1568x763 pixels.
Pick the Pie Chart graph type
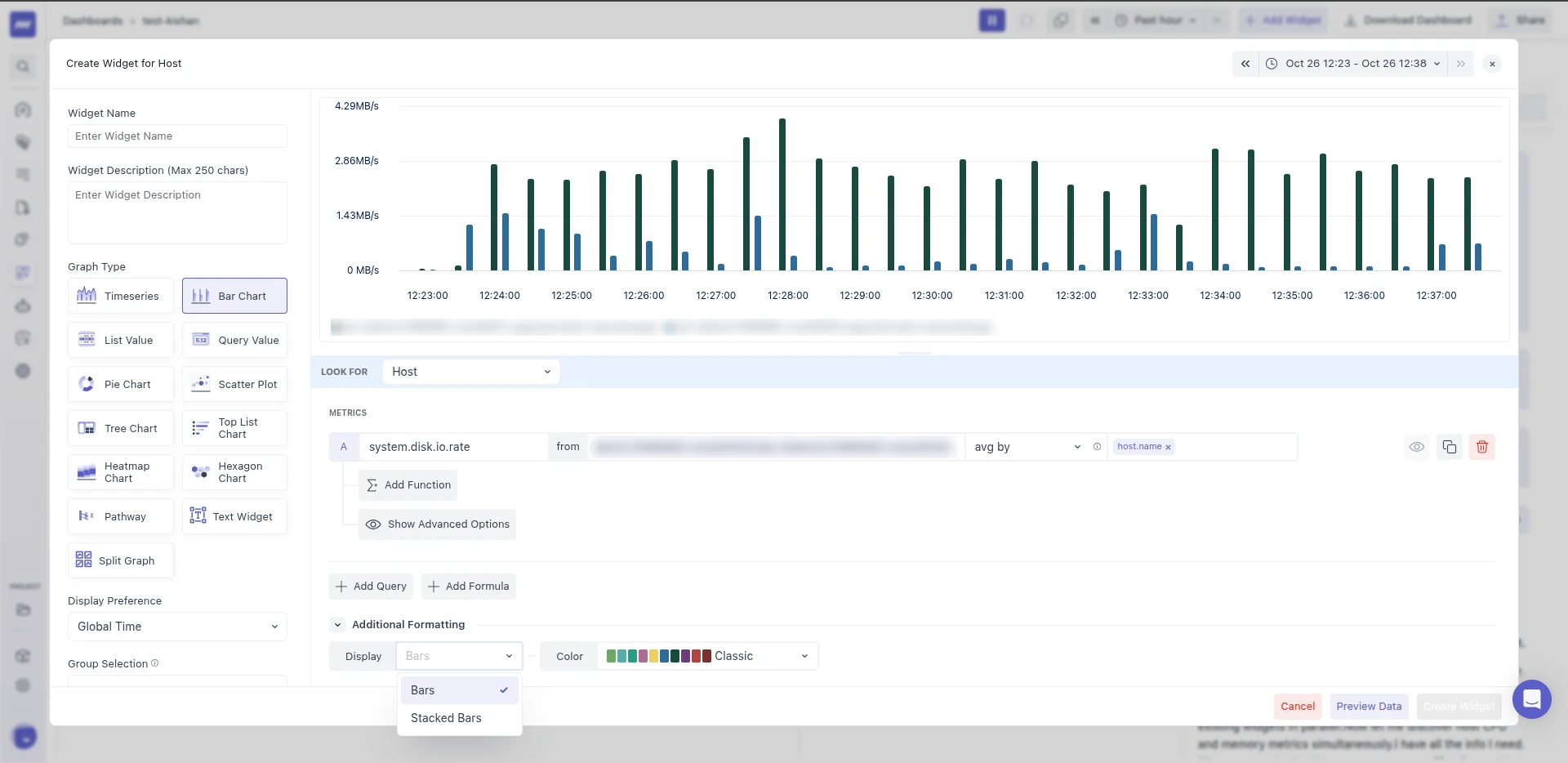click(121, 384)
